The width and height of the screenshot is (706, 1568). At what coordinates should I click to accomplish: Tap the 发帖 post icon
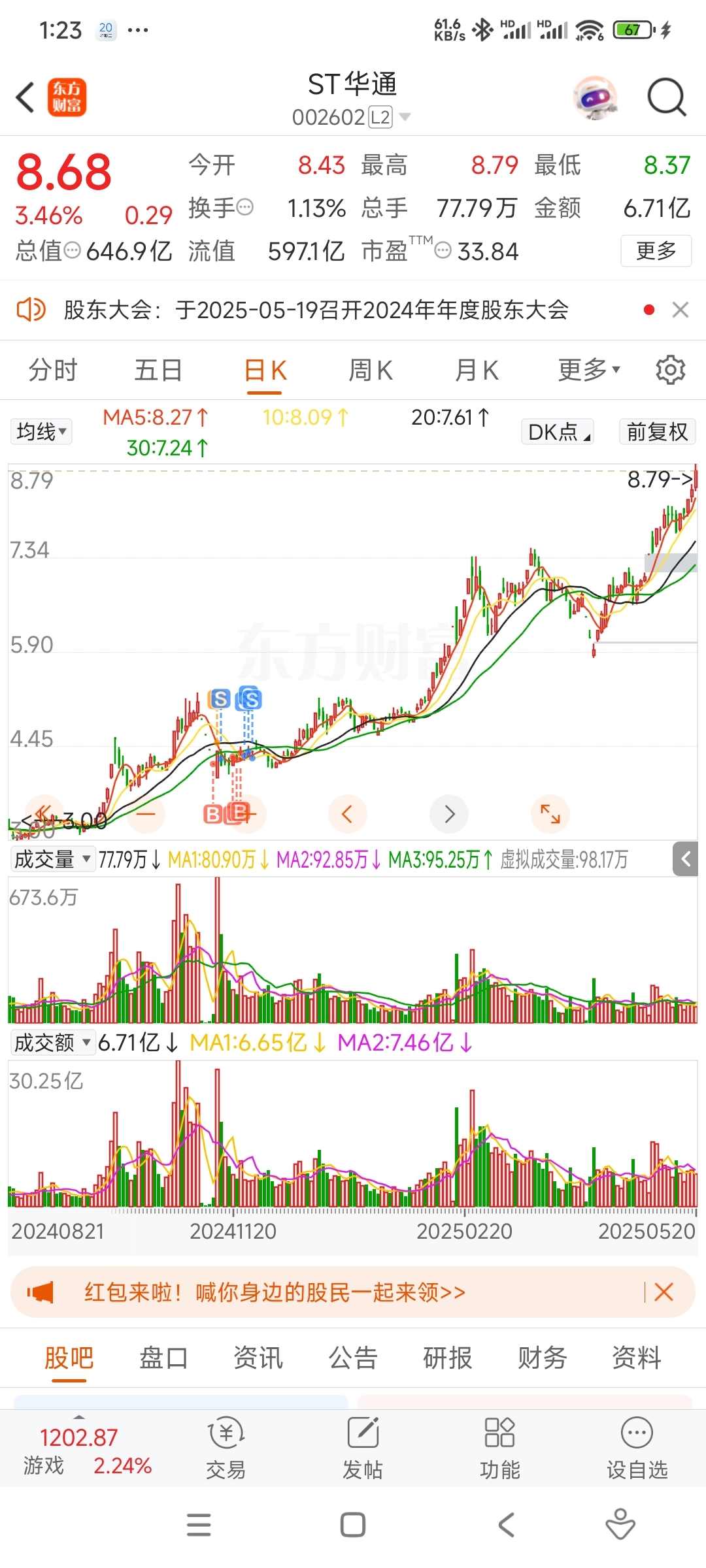coord(363,1449)
